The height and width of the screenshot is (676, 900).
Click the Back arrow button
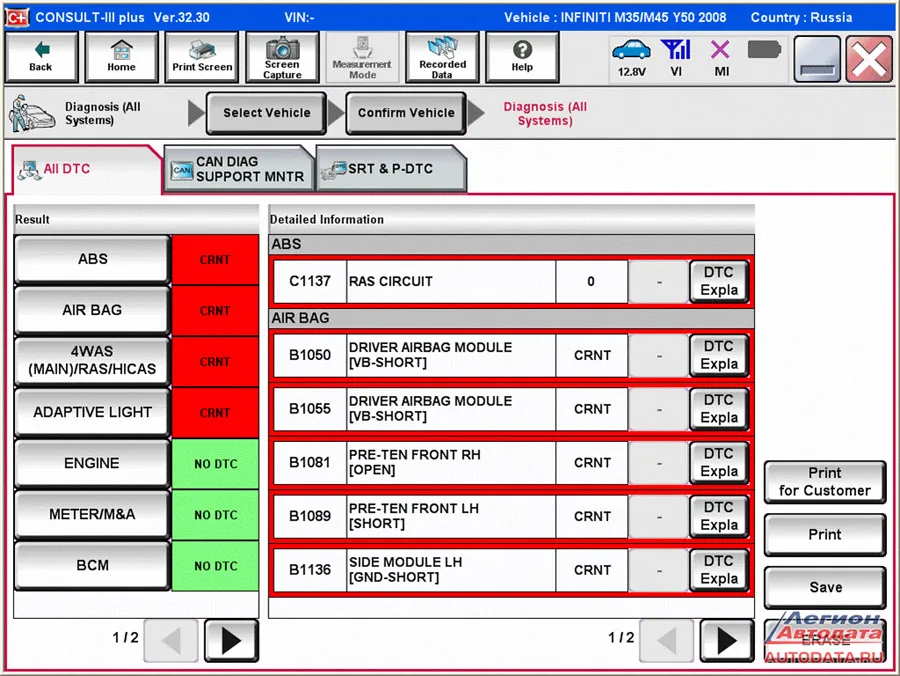(x=41, y=57)
